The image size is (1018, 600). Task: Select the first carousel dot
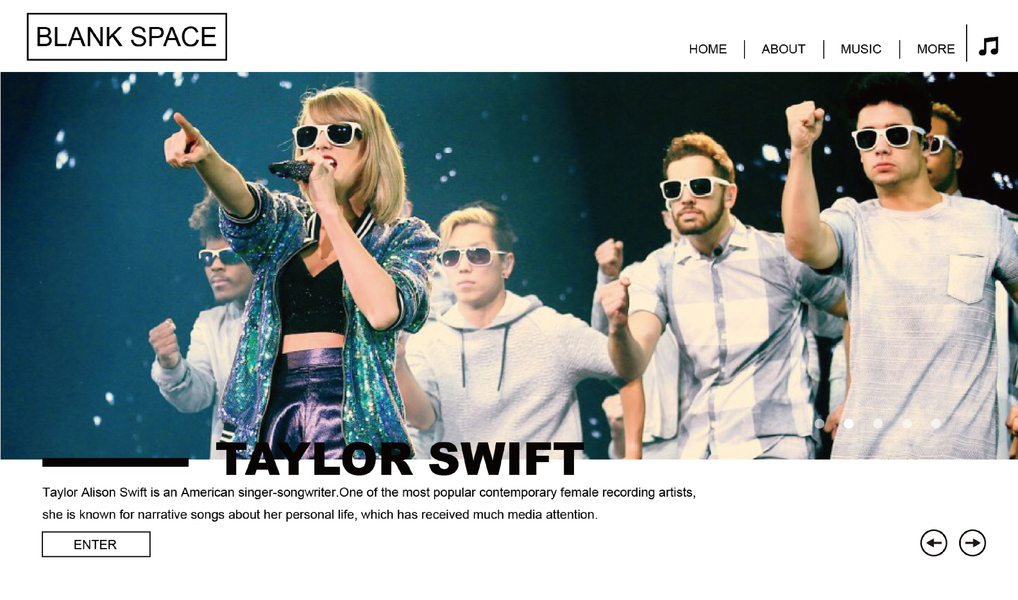819,423
